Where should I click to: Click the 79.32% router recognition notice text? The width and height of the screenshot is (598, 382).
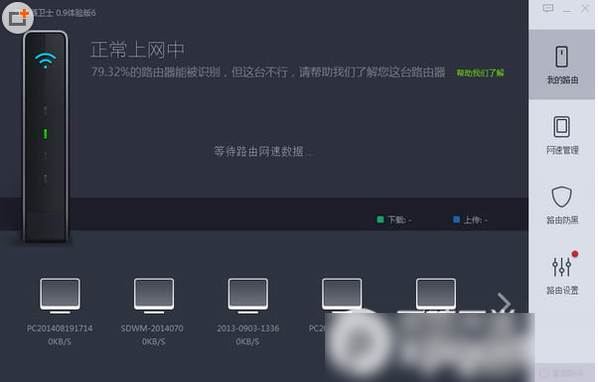tap(268, 72)
